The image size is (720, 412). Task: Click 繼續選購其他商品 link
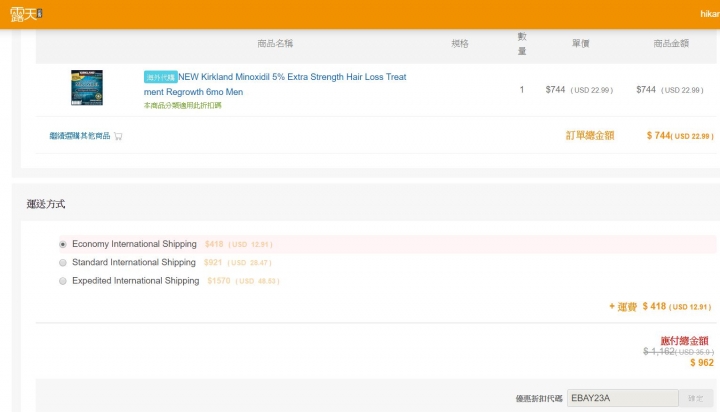(80, 135)
